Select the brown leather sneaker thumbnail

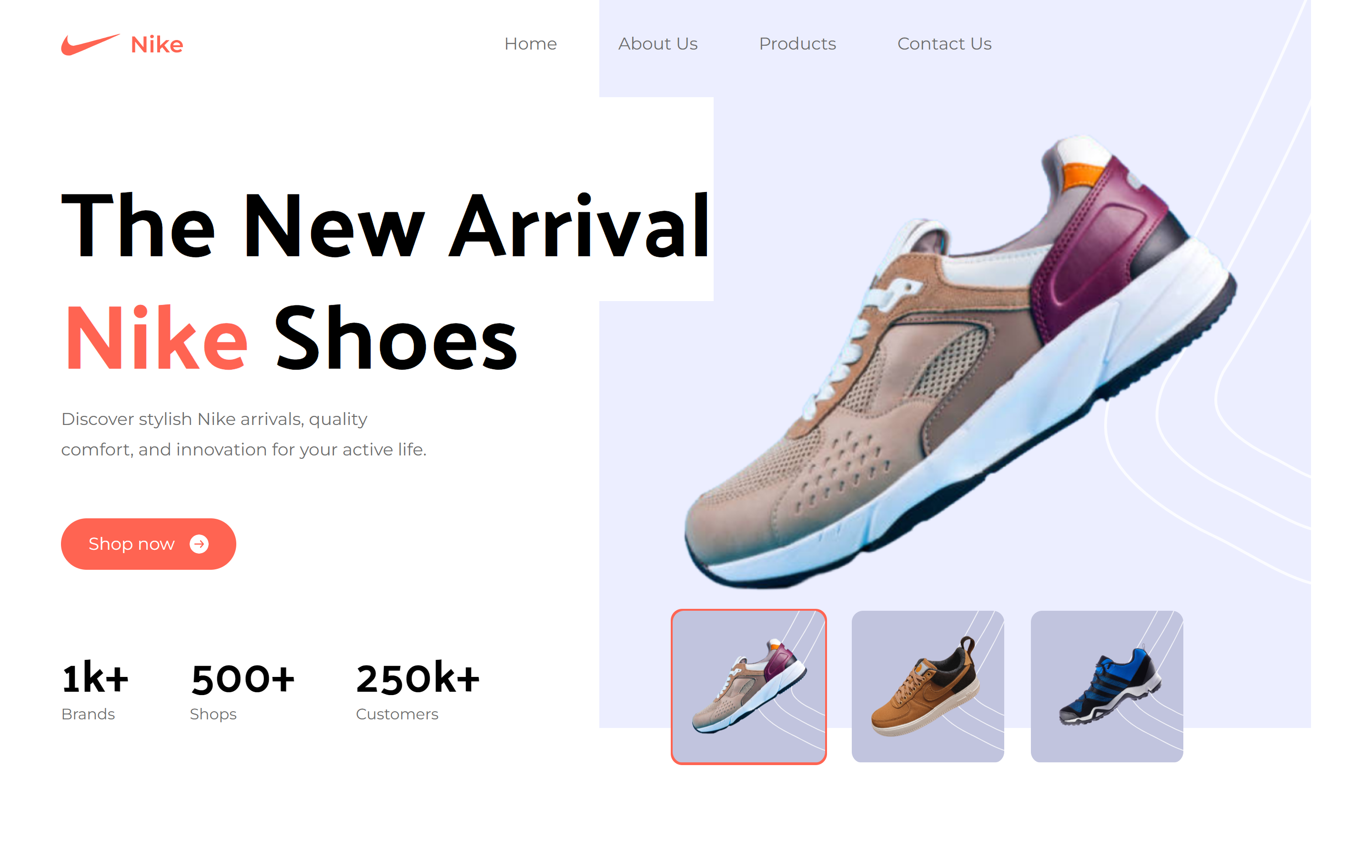tap(928, 687)
